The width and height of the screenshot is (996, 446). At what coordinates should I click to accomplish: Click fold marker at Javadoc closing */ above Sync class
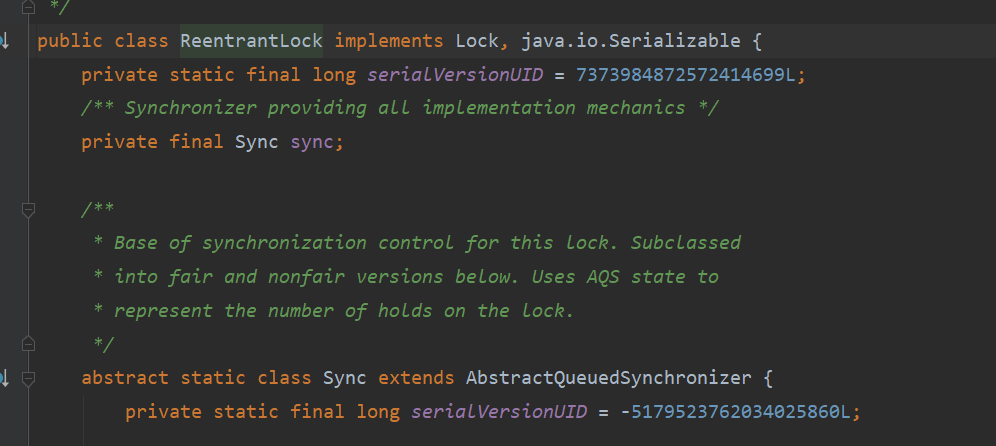28,344
